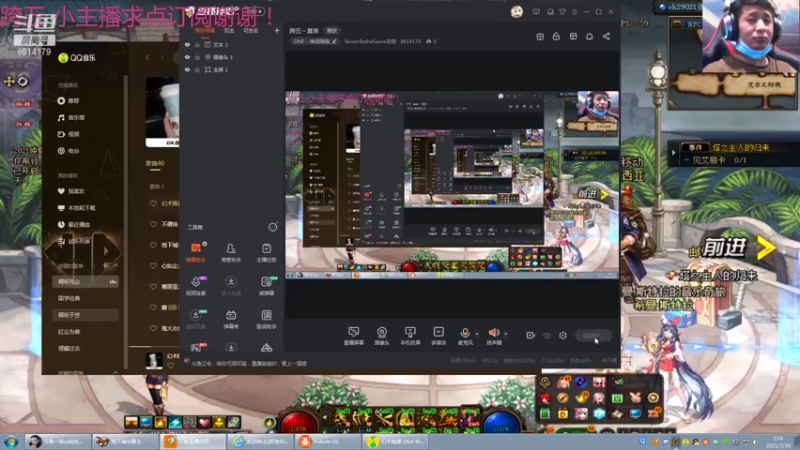800x450 pixels.
Task: Add 直播屏幕 screen capture source
Action: click(x=354, y=336)
